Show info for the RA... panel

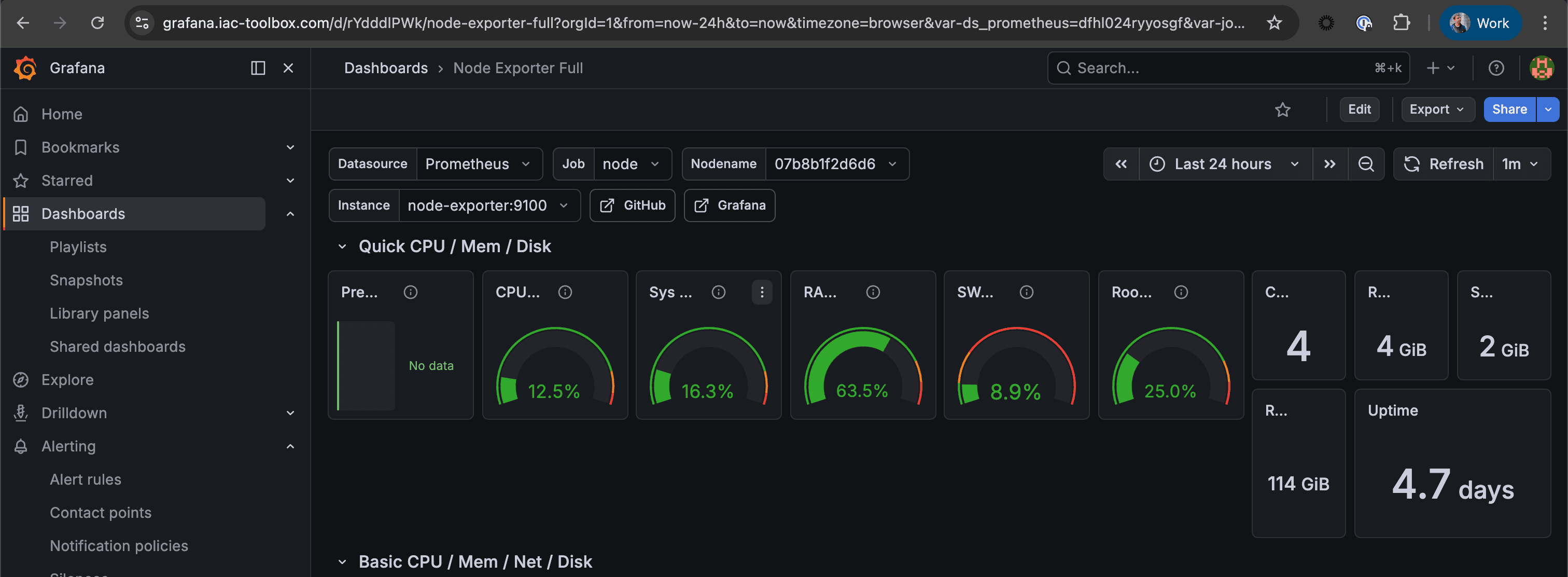873,292
